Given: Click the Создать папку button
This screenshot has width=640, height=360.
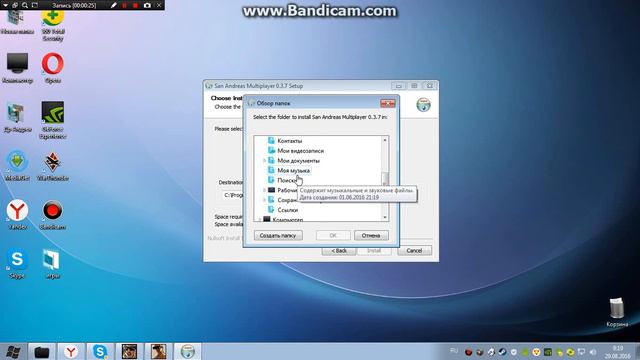Looking at the screenshot, I should pos(278,236).
